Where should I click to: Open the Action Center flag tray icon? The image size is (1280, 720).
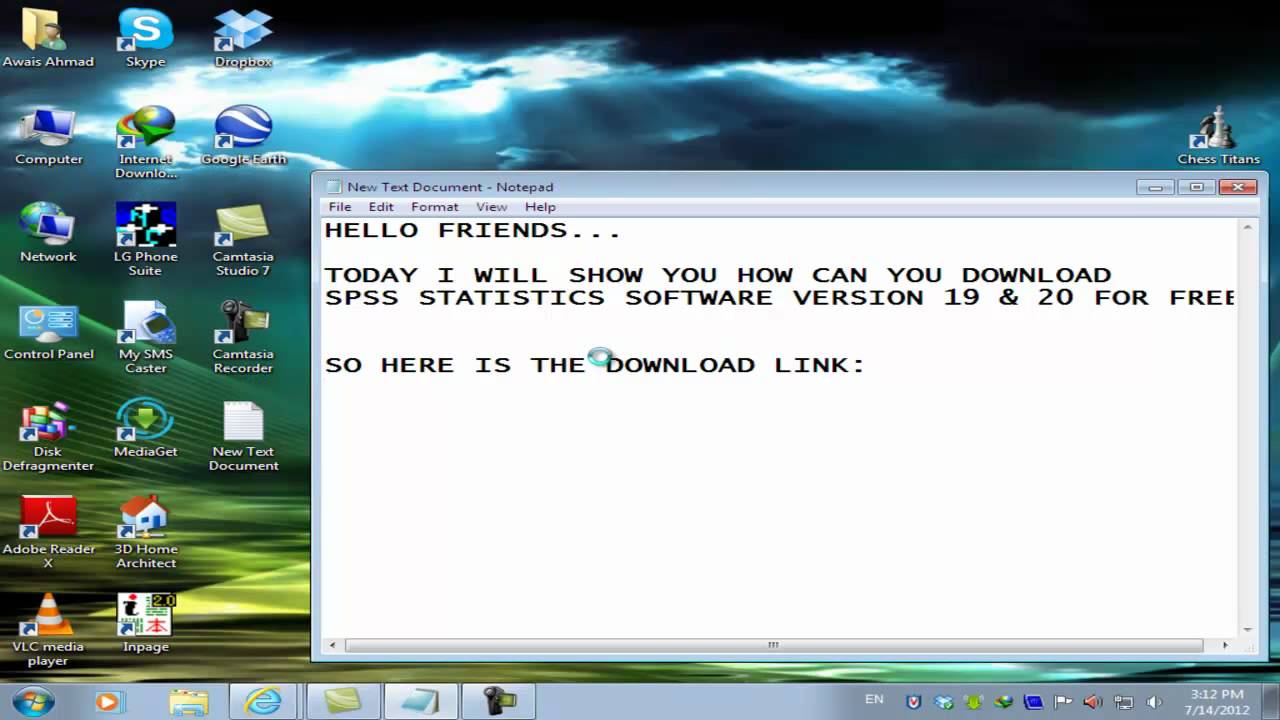pos(1063,702)
